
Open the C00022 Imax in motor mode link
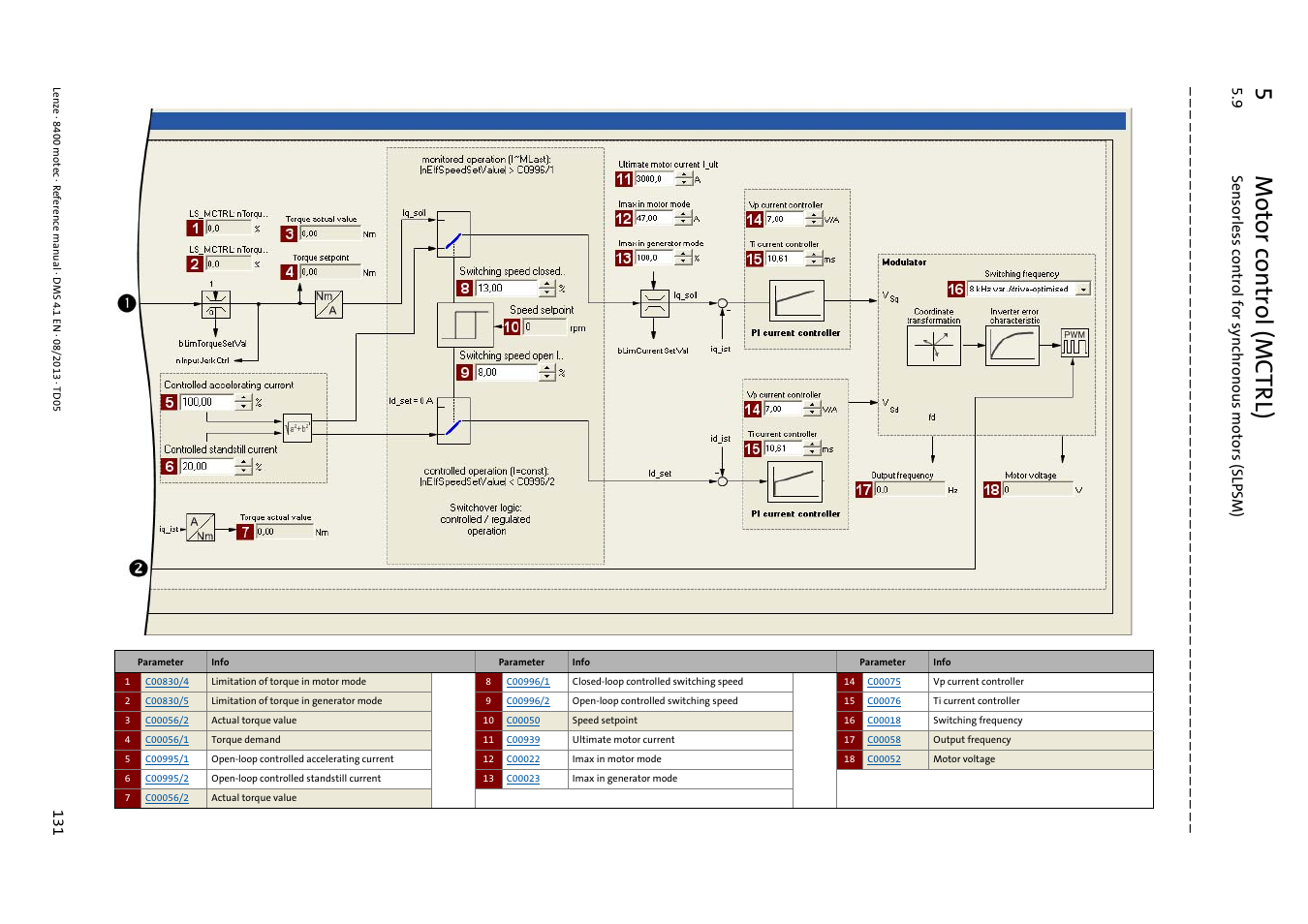tap(523, 759)
